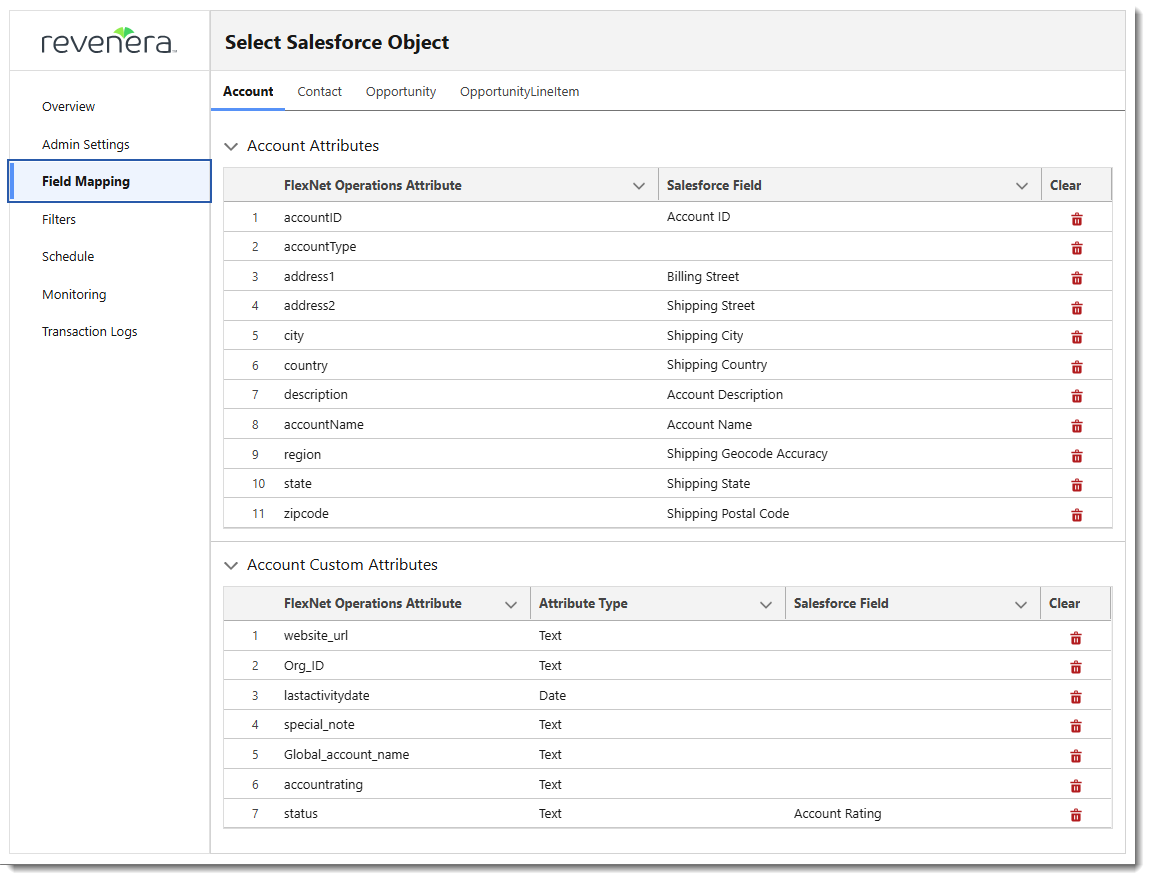
Task: Collapse the Account Custom Attributes section
Action: 231,565
